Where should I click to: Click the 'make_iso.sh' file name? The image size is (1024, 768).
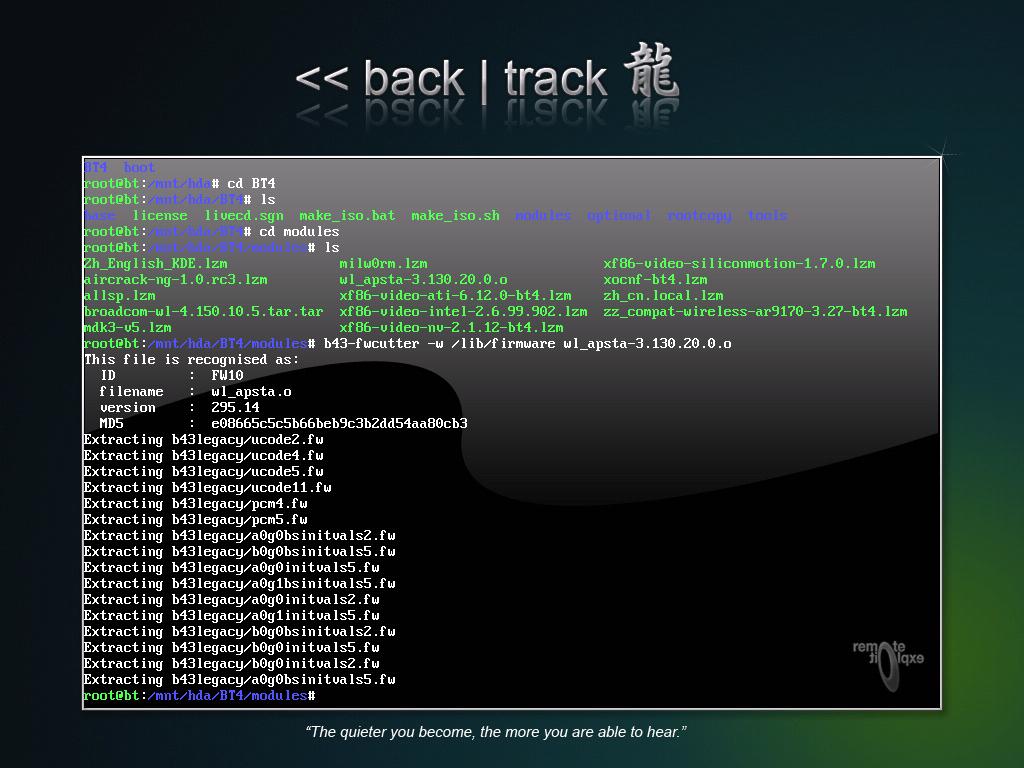(x=456, y=216)
